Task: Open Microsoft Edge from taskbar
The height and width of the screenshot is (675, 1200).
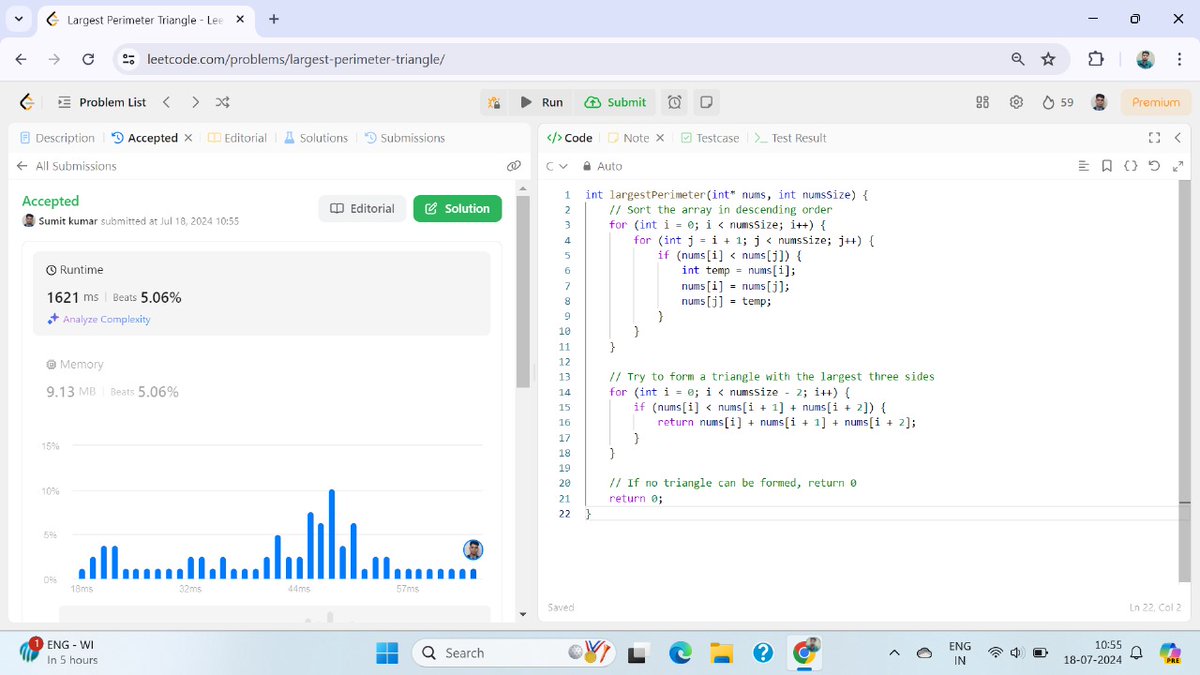Action: (680, 653)
